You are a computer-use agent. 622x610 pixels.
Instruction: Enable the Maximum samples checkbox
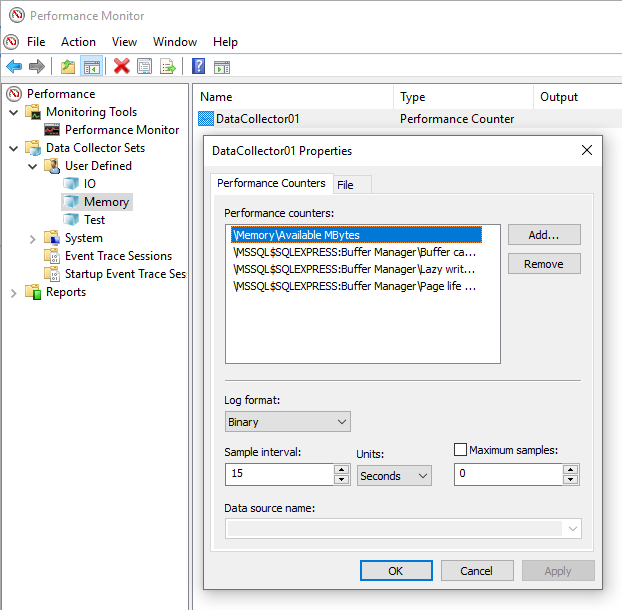[460, 450]
